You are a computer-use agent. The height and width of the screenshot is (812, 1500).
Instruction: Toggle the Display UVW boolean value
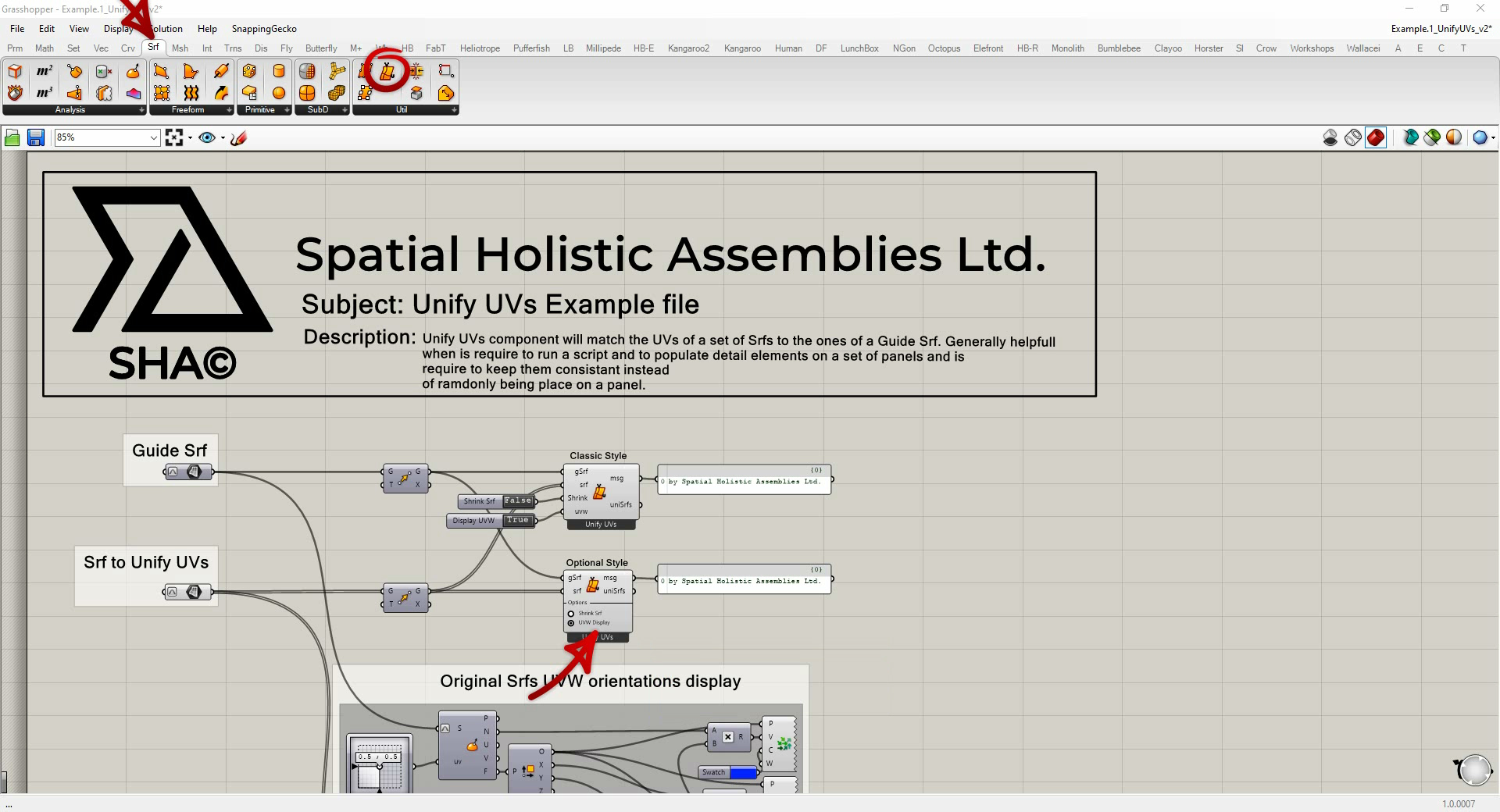516,520
